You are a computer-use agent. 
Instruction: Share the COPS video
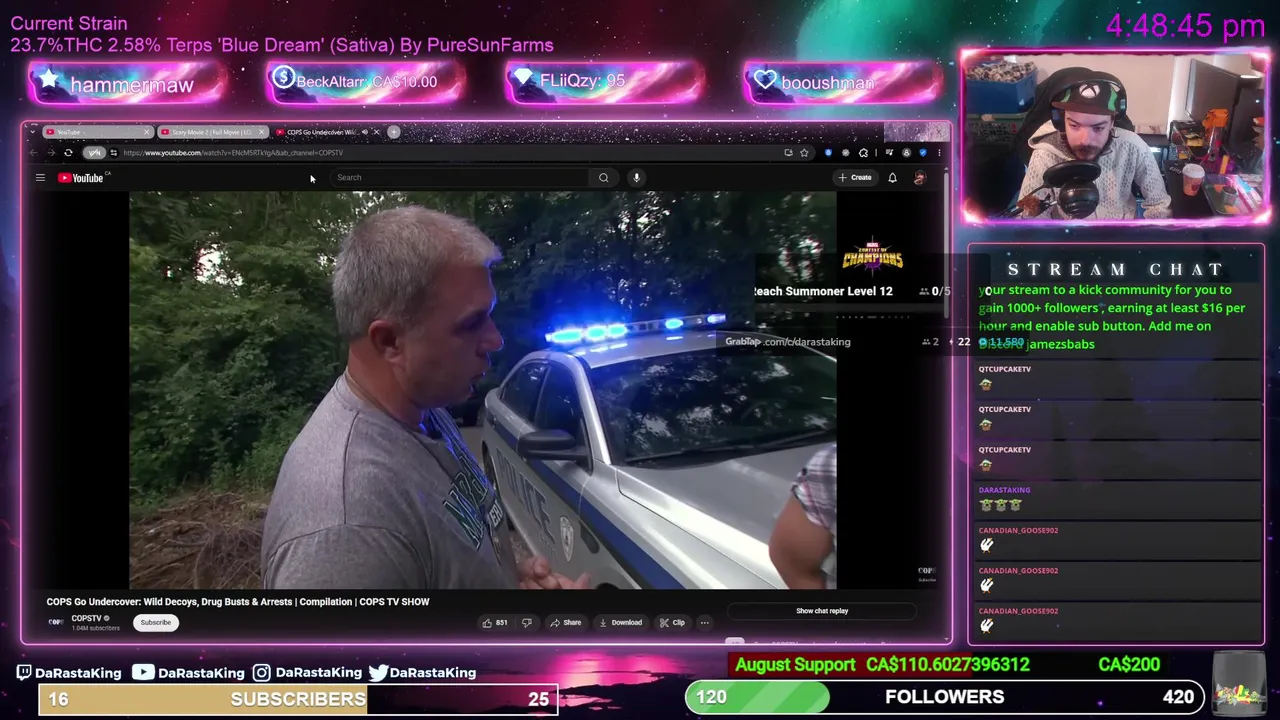point(565,622)
